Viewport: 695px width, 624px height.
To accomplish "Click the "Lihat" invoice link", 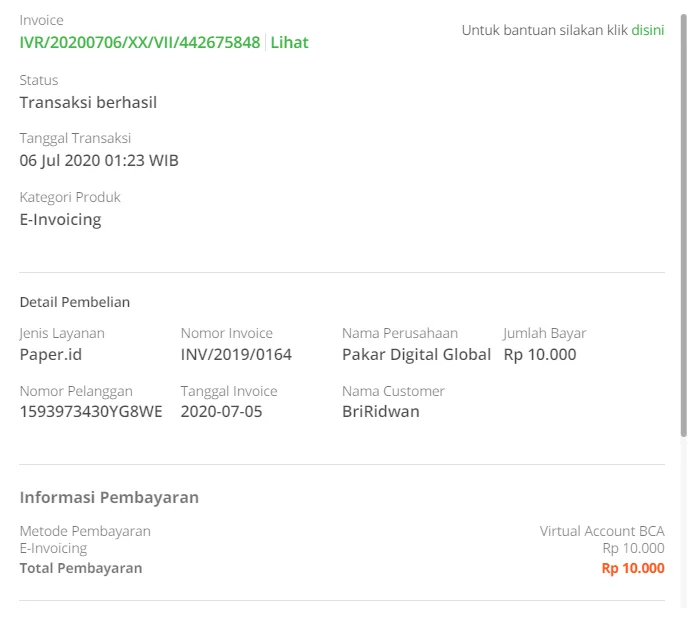I will coord(290,42).
